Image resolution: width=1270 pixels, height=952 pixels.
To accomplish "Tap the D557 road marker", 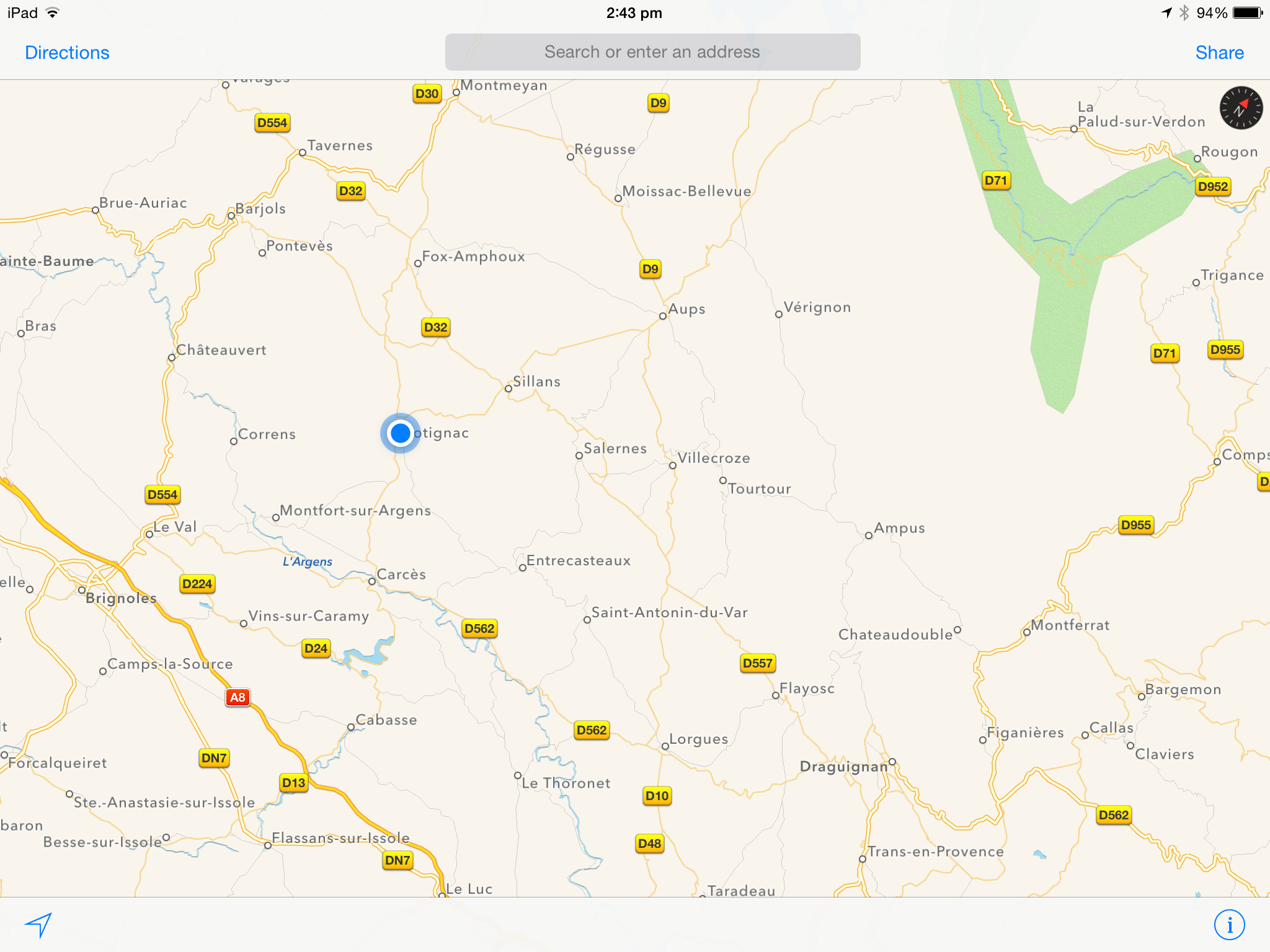I will point(757,663).
